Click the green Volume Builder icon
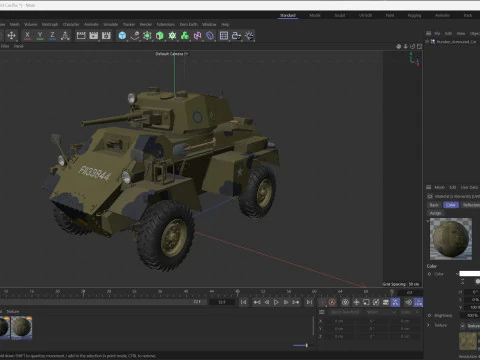Image resolution: width=480 pixels, height=360 pixels. tap(185, 36)
